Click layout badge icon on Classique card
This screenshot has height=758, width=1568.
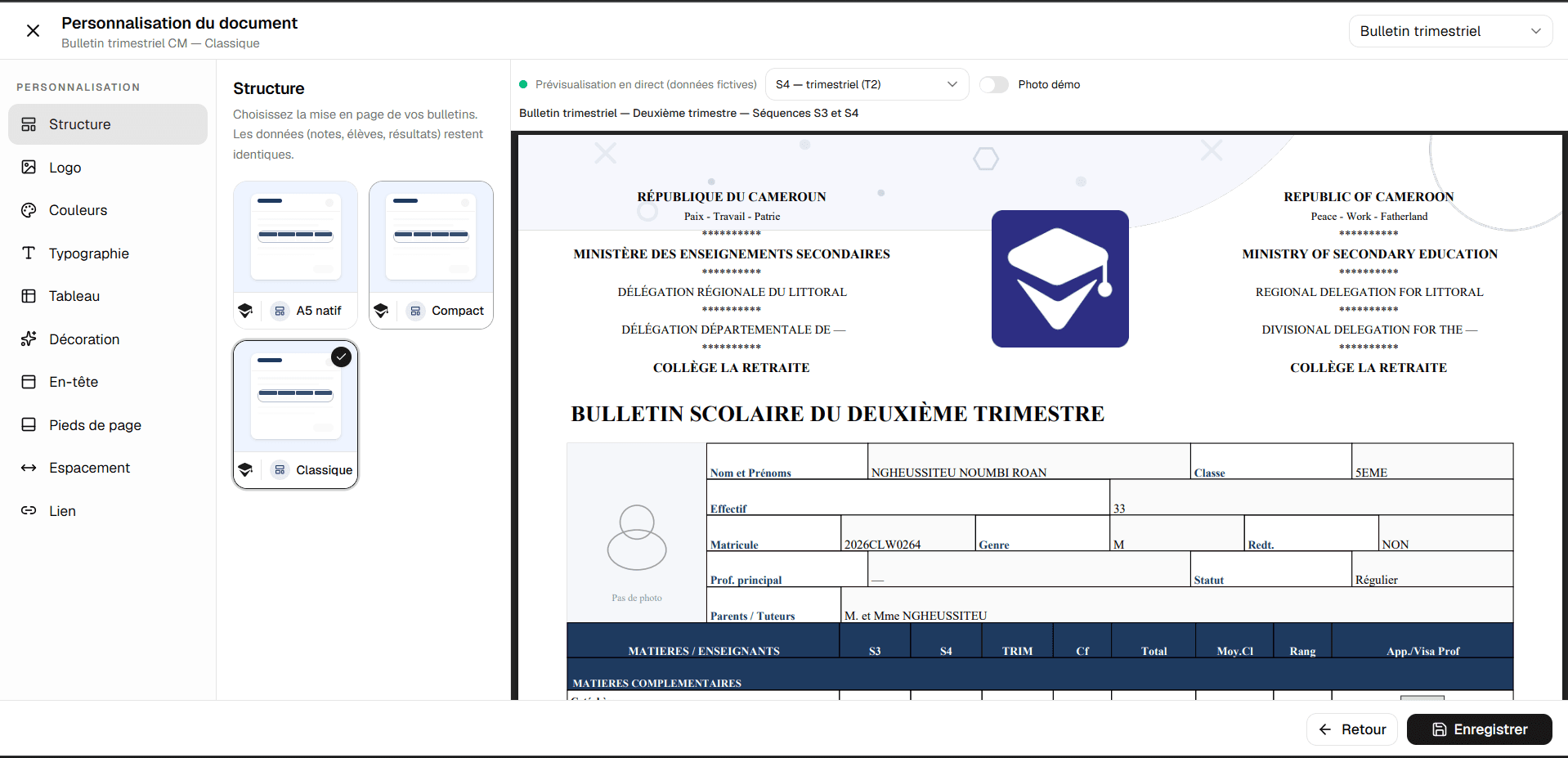click(280, 470)
